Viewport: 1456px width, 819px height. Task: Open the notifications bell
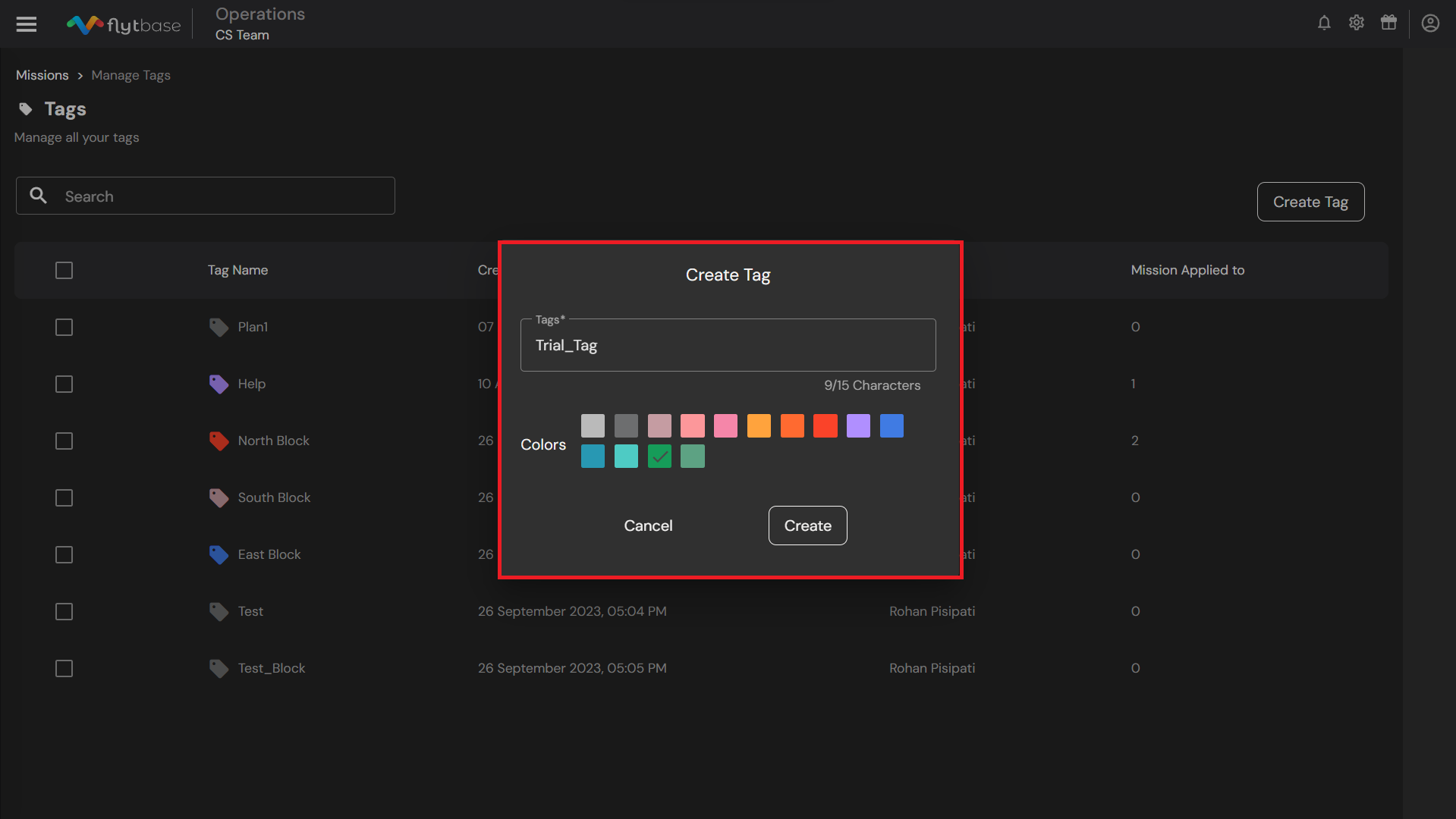(1324, 23)
